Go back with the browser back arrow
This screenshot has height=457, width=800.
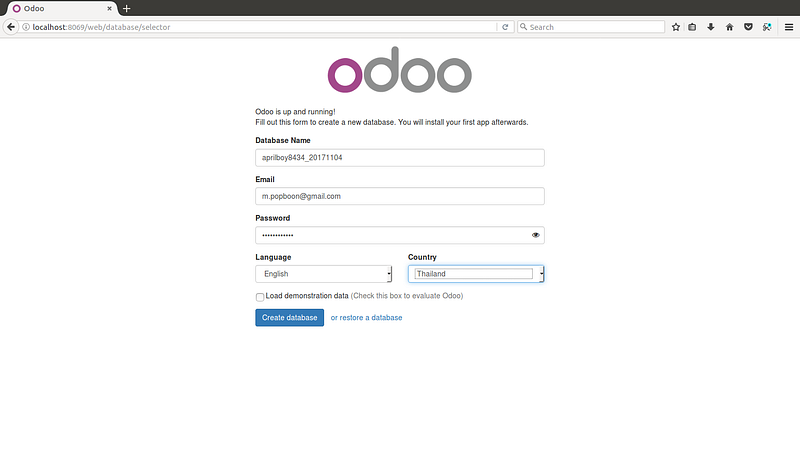[x=11, y=27]
